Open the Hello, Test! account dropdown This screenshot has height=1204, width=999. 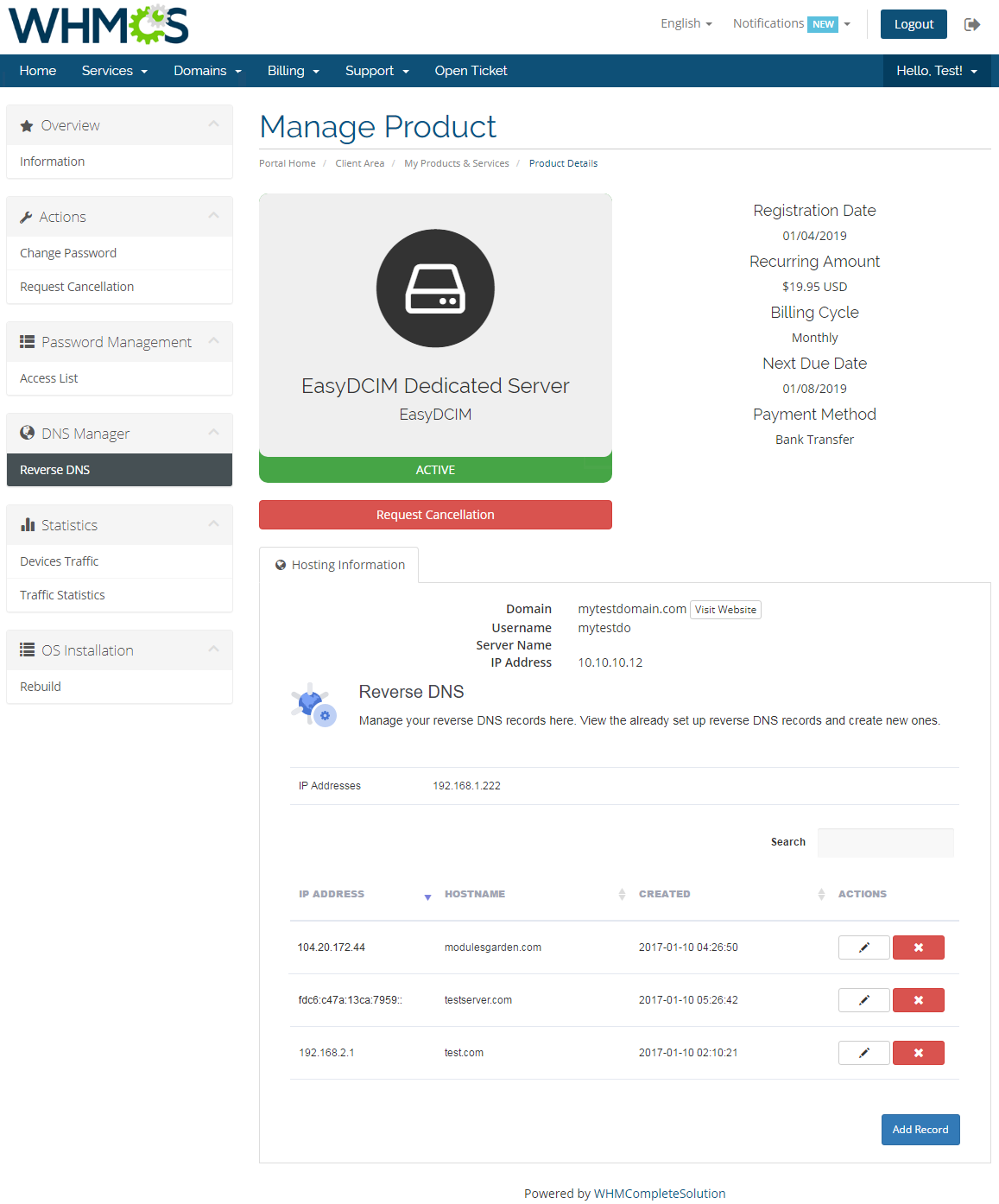point(937,70)
